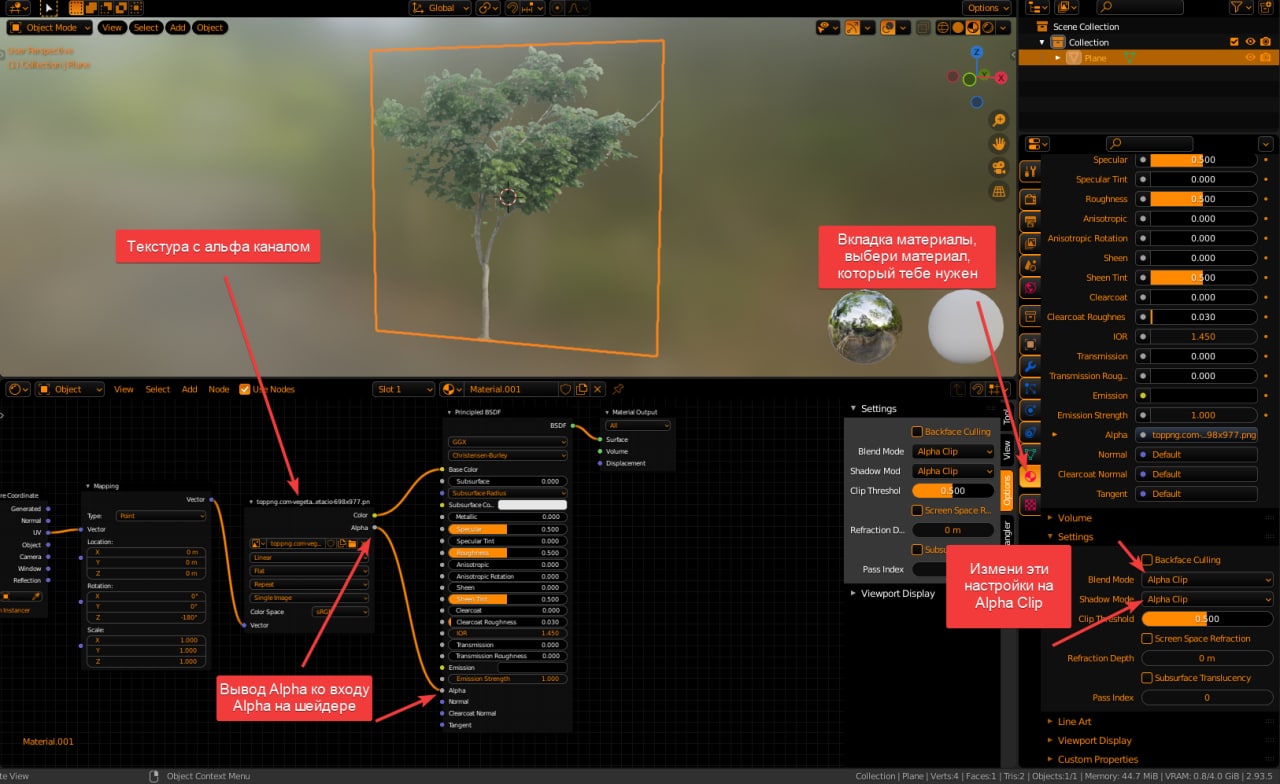Enable the Use Nodes checkbox
Viewport: 1280px width, 784px height.
(x=245, y=389)
